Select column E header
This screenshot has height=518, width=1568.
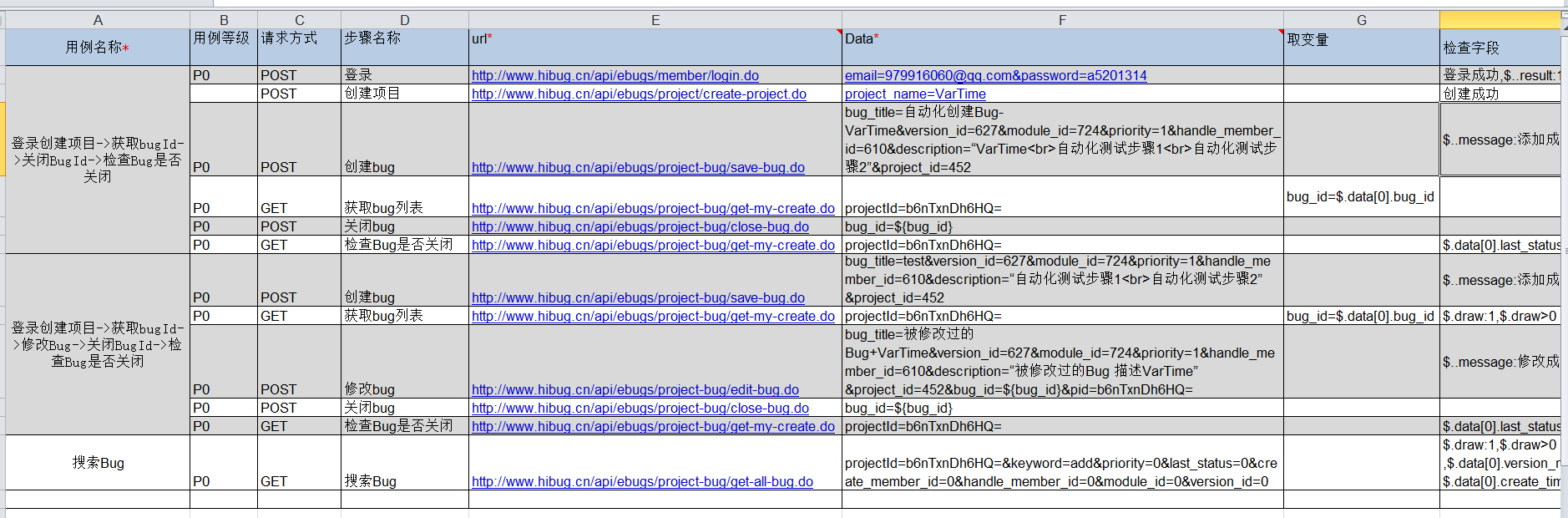(655, 20)
